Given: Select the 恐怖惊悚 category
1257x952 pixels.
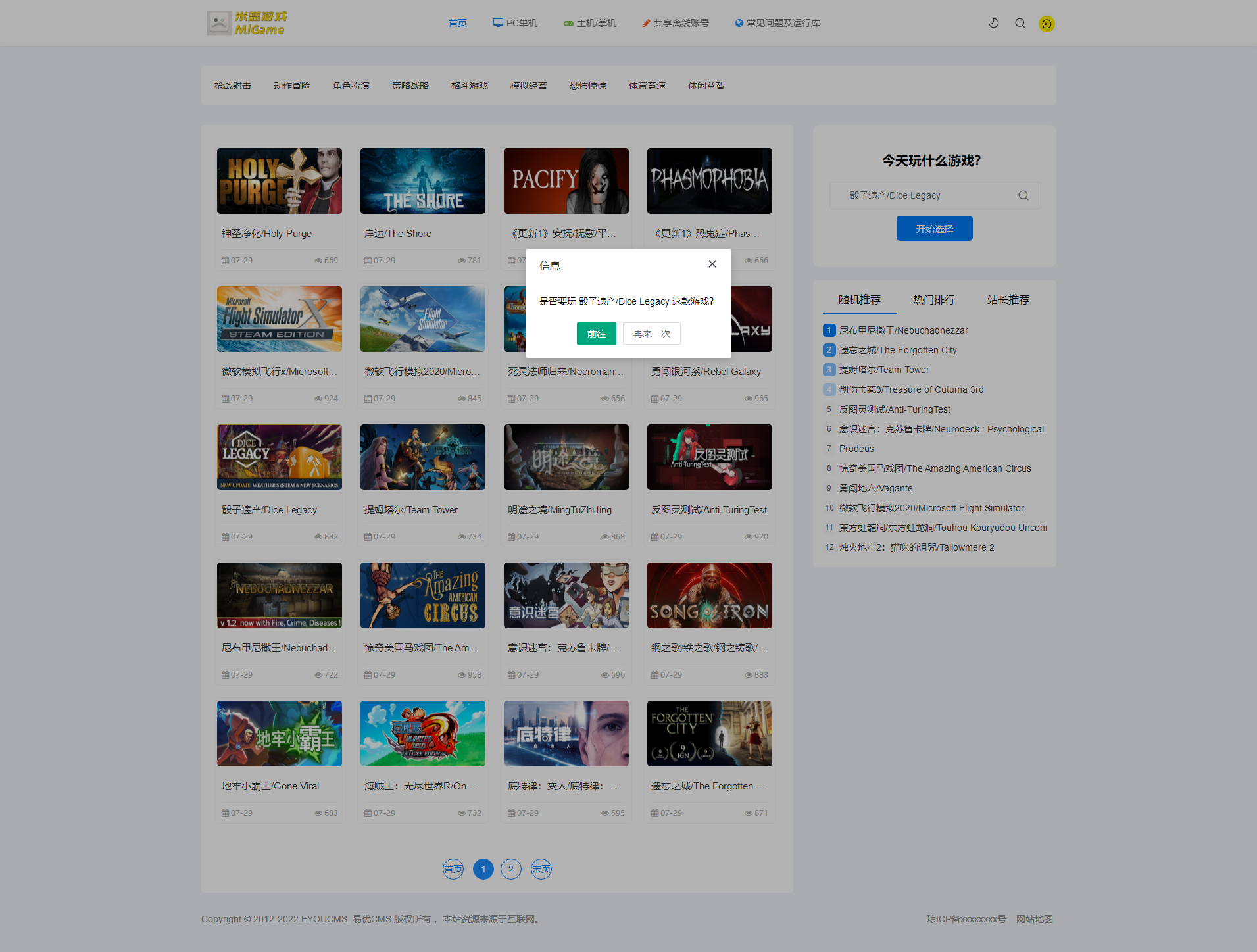Looking at the screenshot, I should pyautogui.click(x=588, y=86).
